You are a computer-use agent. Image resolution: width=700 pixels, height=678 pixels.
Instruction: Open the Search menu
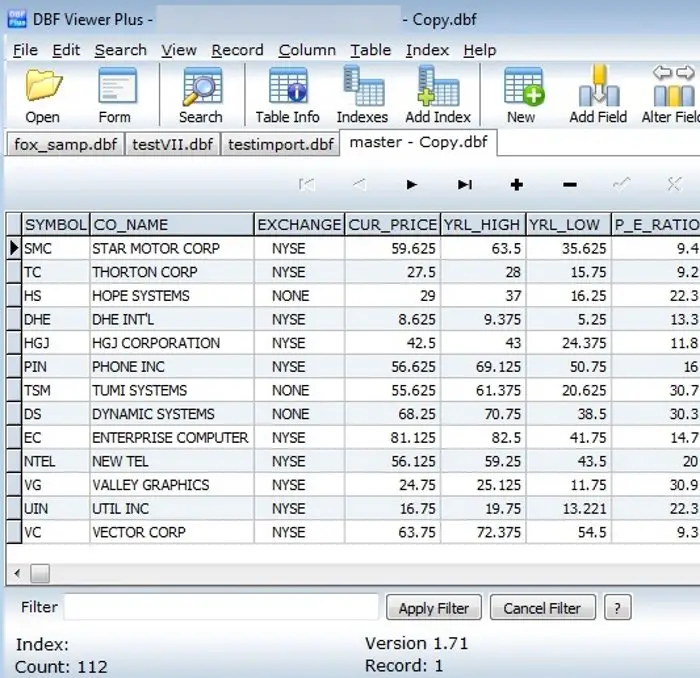[121, 50]
